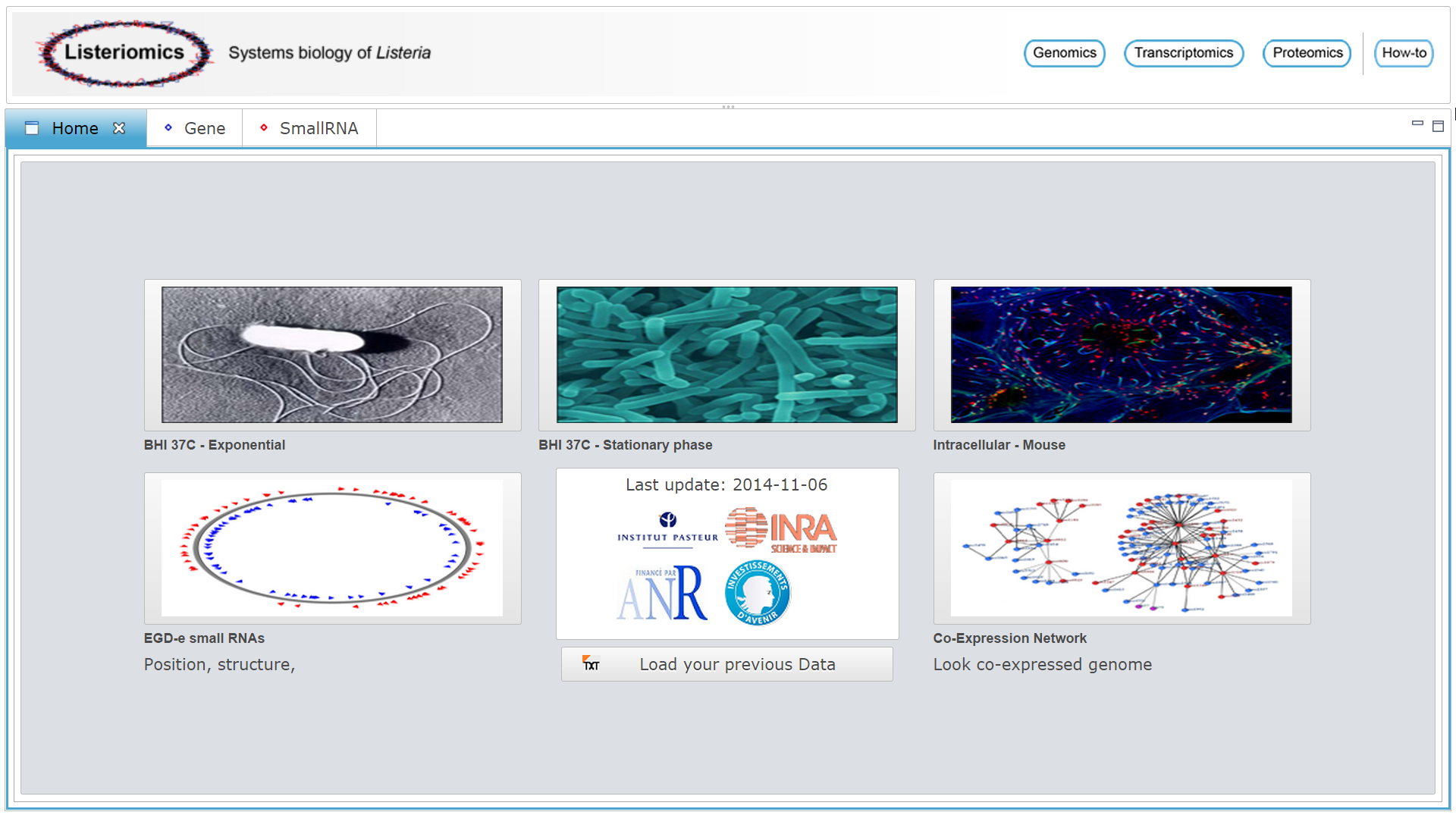The height and width of the screenshot is (815, 1456).
Task: View the Co-Expression Network graph
Action: point(1121,548)
